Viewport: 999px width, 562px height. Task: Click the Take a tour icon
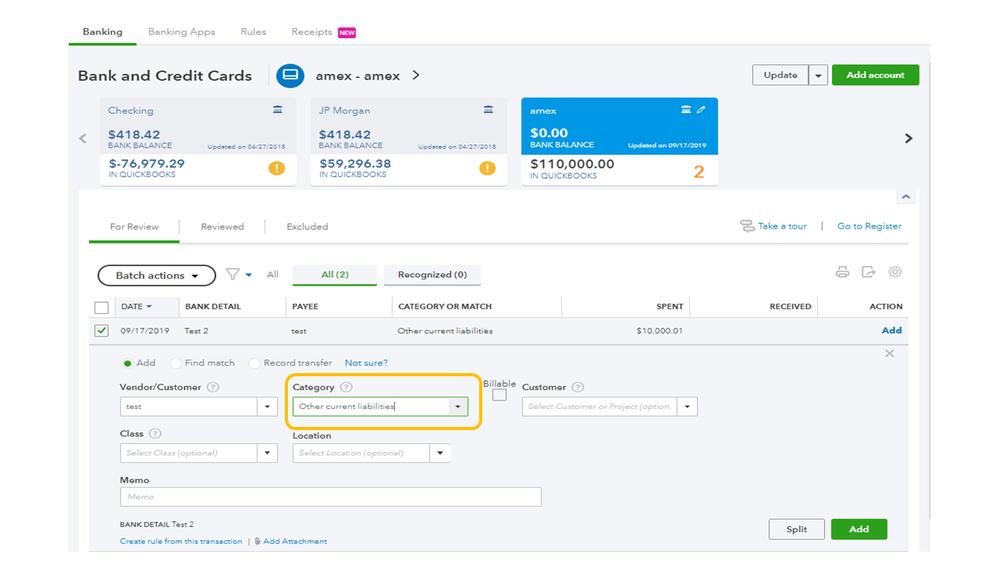(x=747, y=226)
